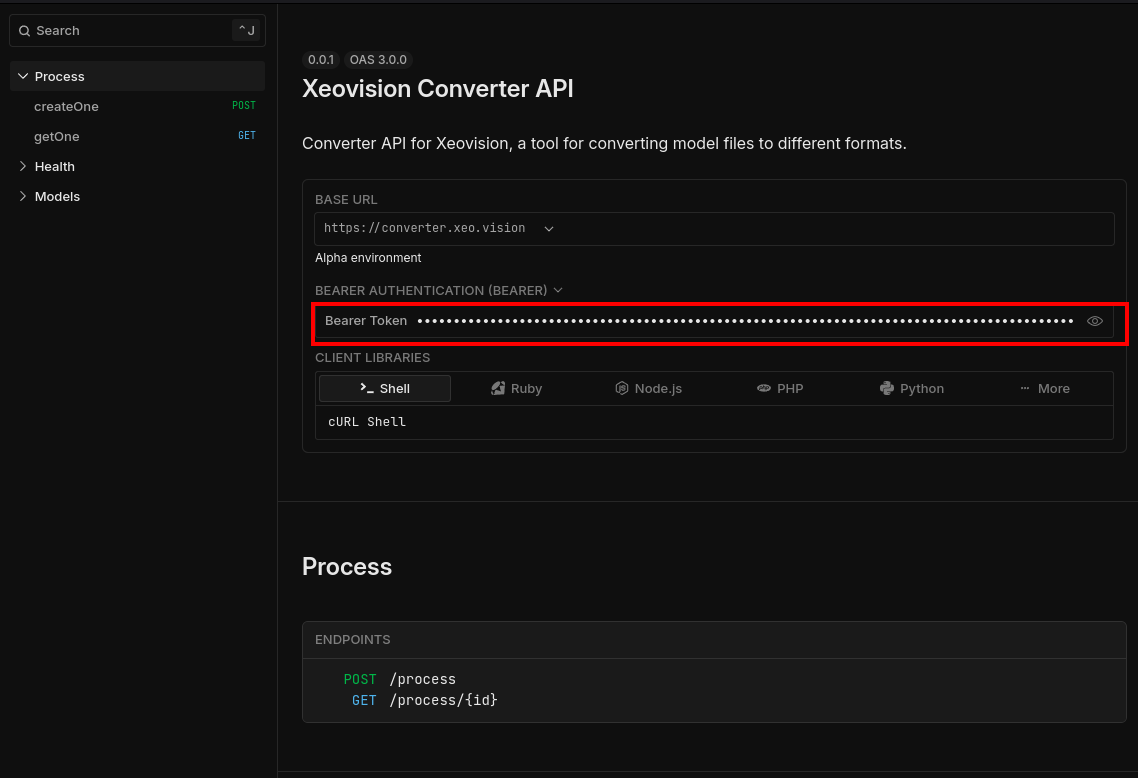This screenshot has width=1138, height=778.
Task: Expand the Health sidebar section
Action: pyautogui.click(x=137, y=166)
